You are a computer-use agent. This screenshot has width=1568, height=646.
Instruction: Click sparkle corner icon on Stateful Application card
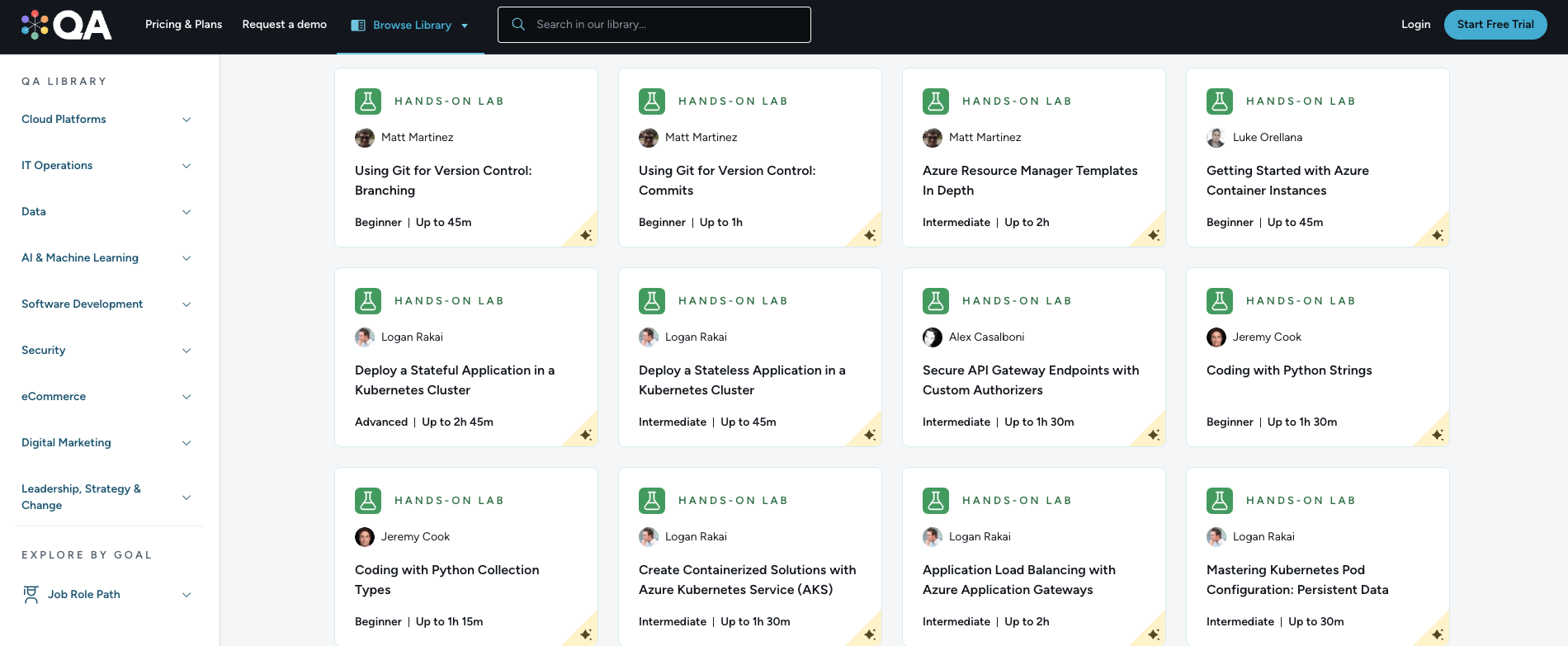pyautogui.click(x=585, y=435)
